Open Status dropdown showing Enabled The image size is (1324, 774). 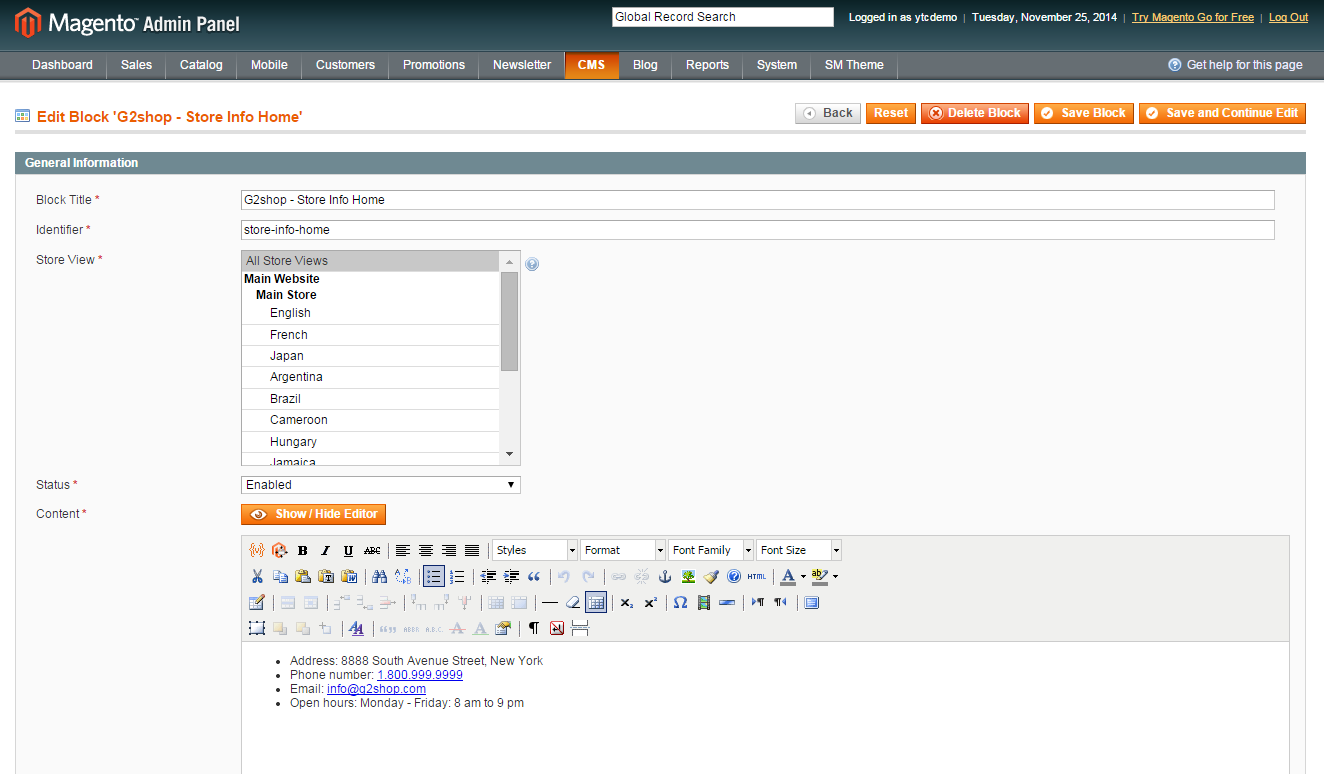[x=381, y=485]
